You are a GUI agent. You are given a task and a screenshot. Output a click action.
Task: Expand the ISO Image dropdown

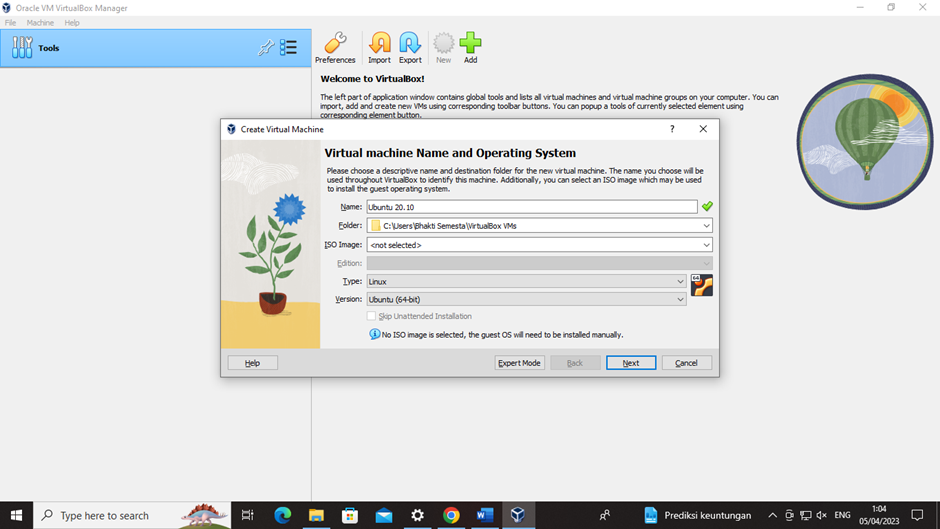pyautogui.click(x=706, y=245)
